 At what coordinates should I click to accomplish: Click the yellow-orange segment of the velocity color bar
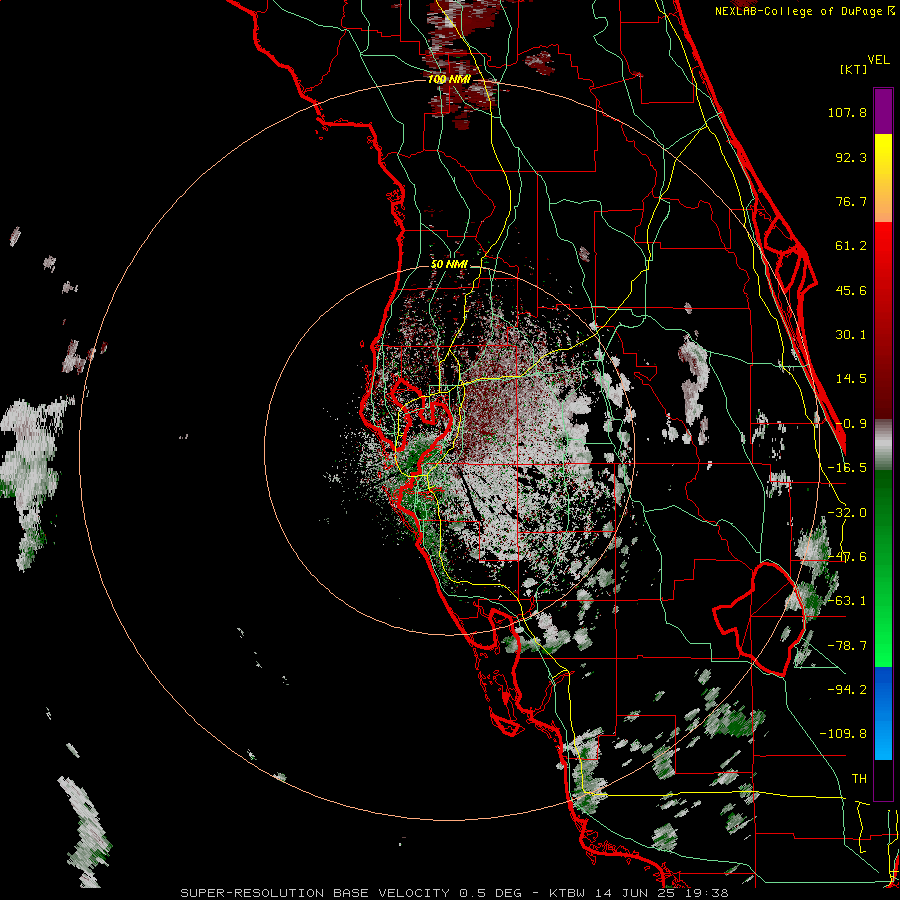click(883, 178)
